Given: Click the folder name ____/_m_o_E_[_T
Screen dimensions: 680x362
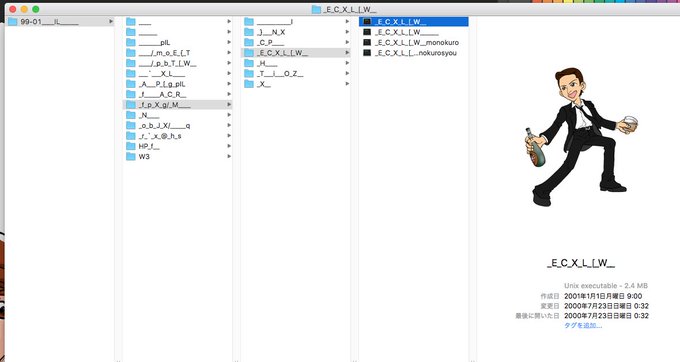Looking at the screenshot, I should [x=164, y=53].
